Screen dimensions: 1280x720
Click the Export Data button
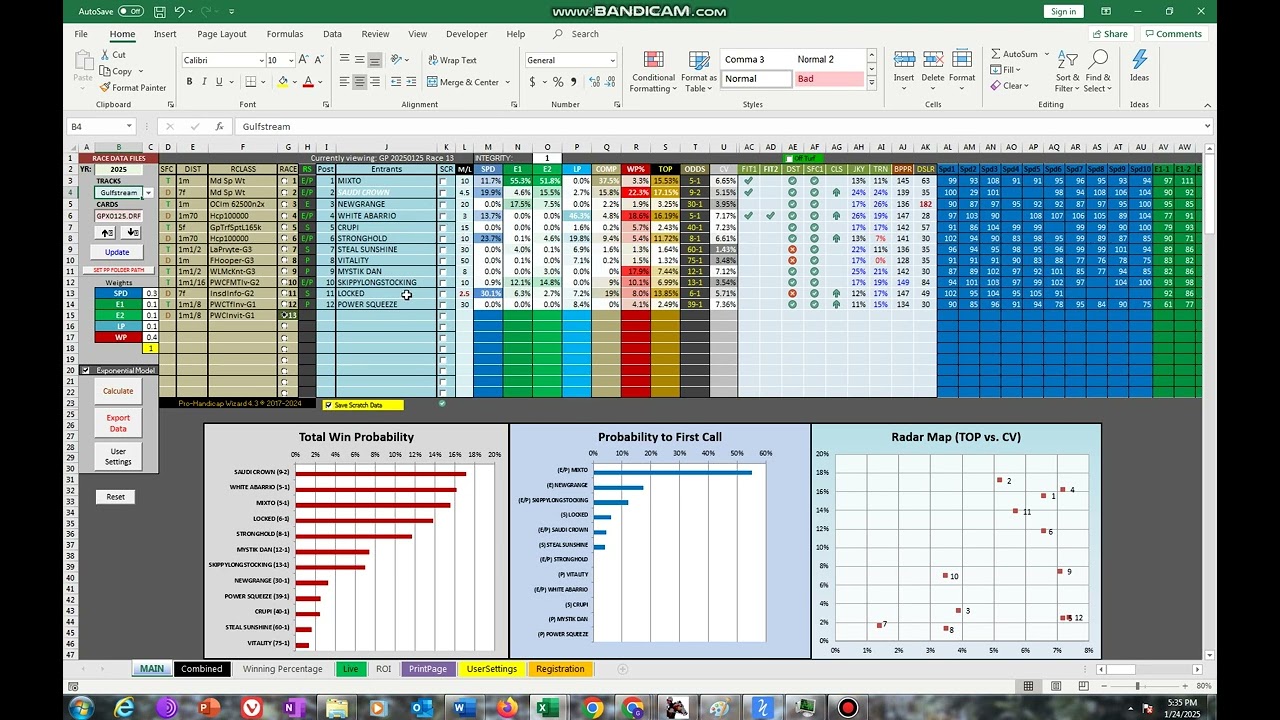(x=118, y=423)
